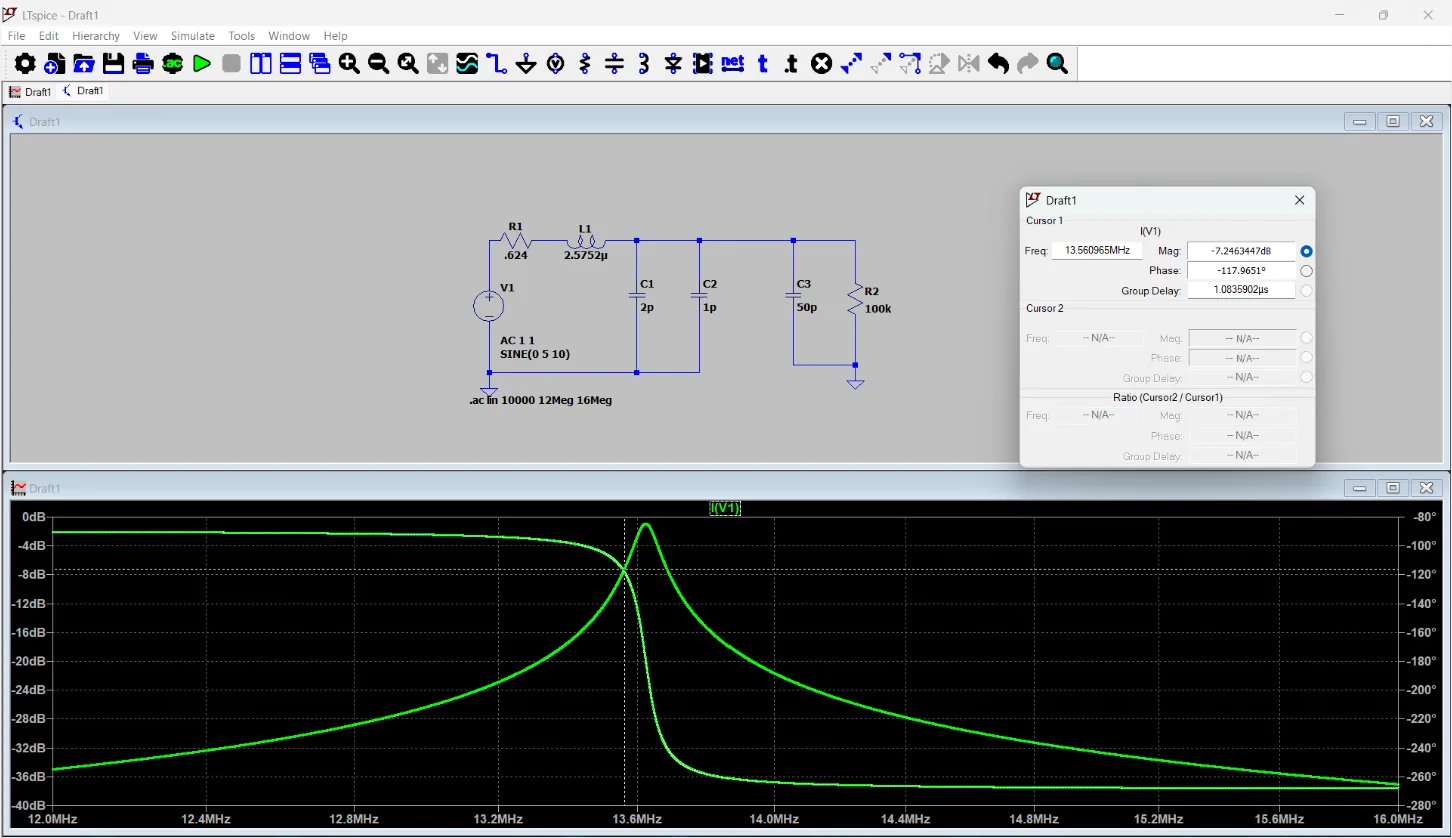The image size is (1452, 838).
Task: Open settings with the gear icon
Action: click(x=25, y=64)
